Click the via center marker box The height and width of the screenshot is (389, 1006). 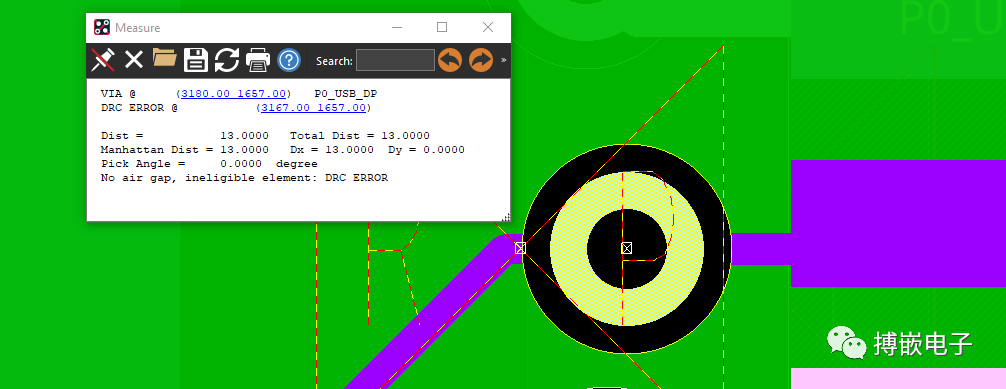coord(627,248)
